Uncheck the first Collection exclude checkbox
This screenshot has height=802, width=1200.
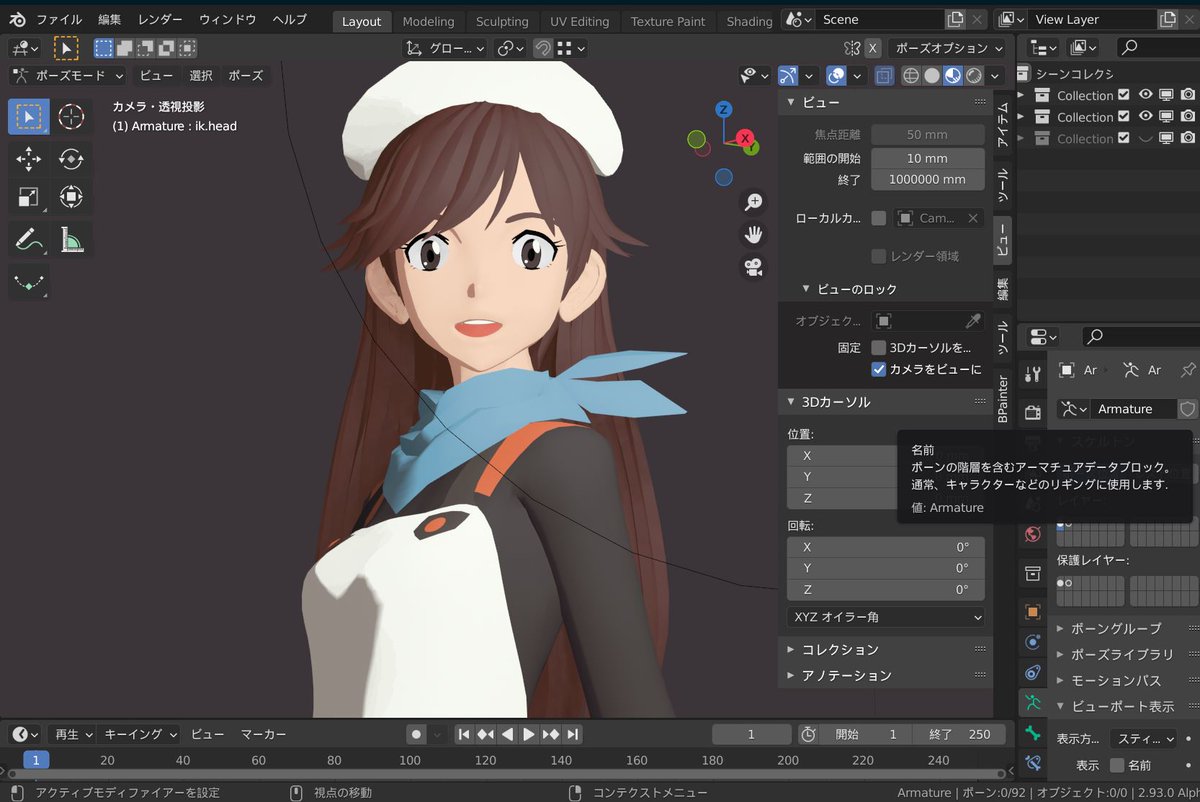1124,95
